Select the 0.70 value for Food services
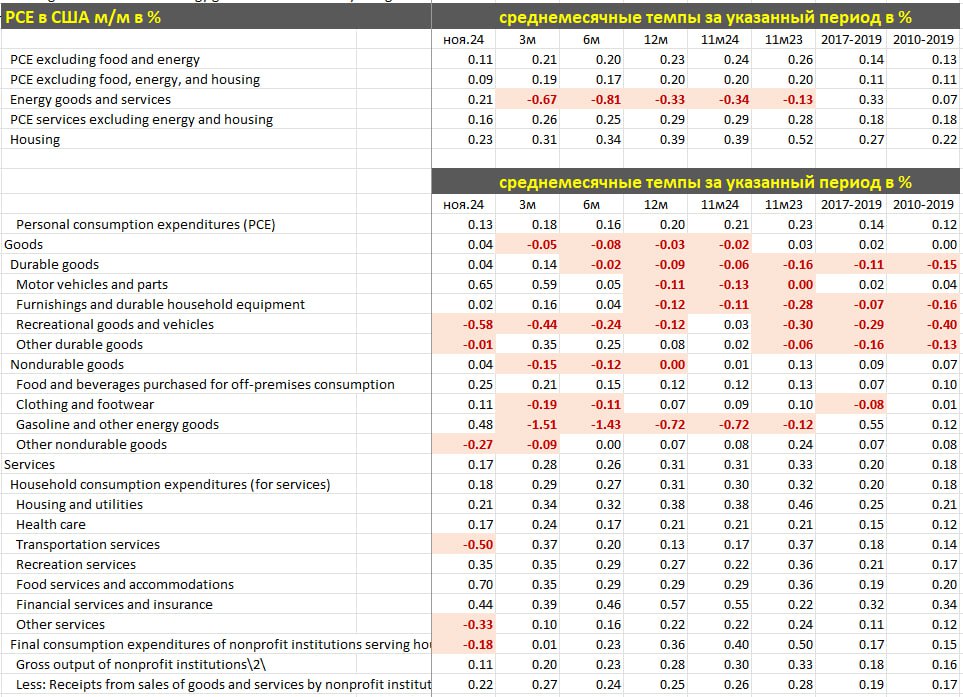 pos(480,585)
